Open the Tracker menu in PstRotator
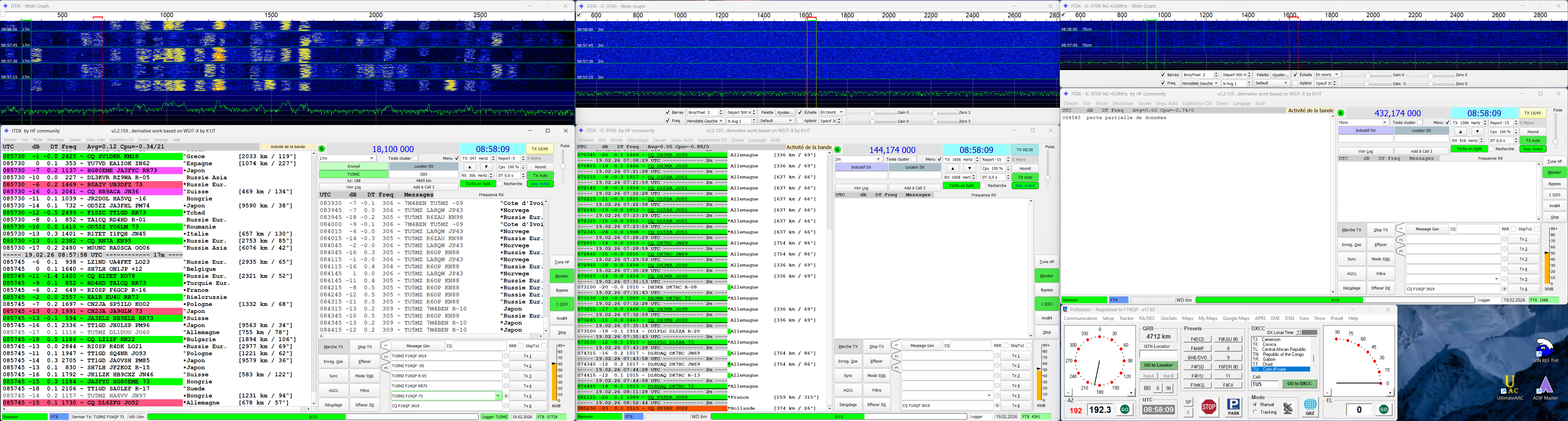1568x421 pixels. pyautogui.click(x=1126, y=318)
